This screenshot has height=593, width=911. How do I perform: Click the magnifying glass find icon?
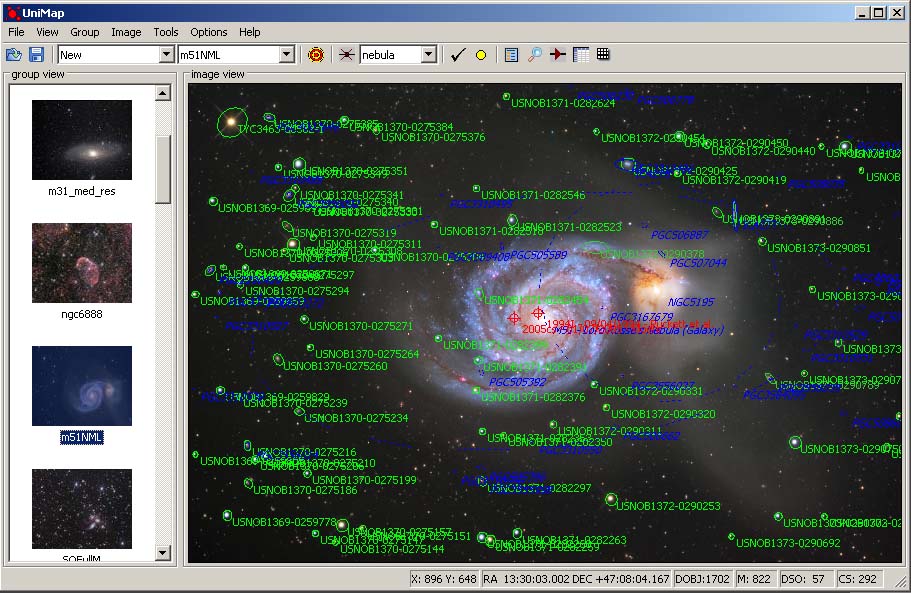(x=535, y=55)
